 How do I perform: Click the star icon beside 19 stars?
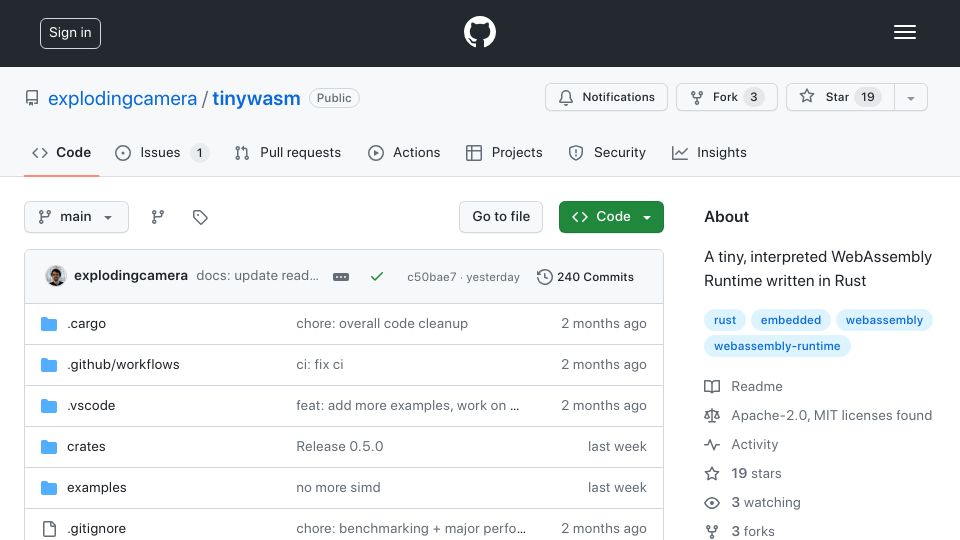(x=711, y=473)
